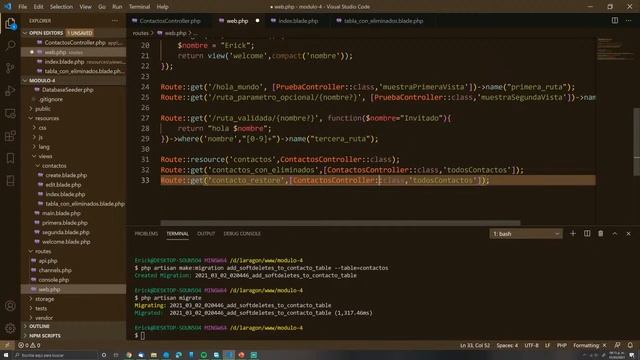Image resolution: width=640 pixels, height=360 pixels.
Task: Open the Windows Start button
Action: tap(6, 355)
